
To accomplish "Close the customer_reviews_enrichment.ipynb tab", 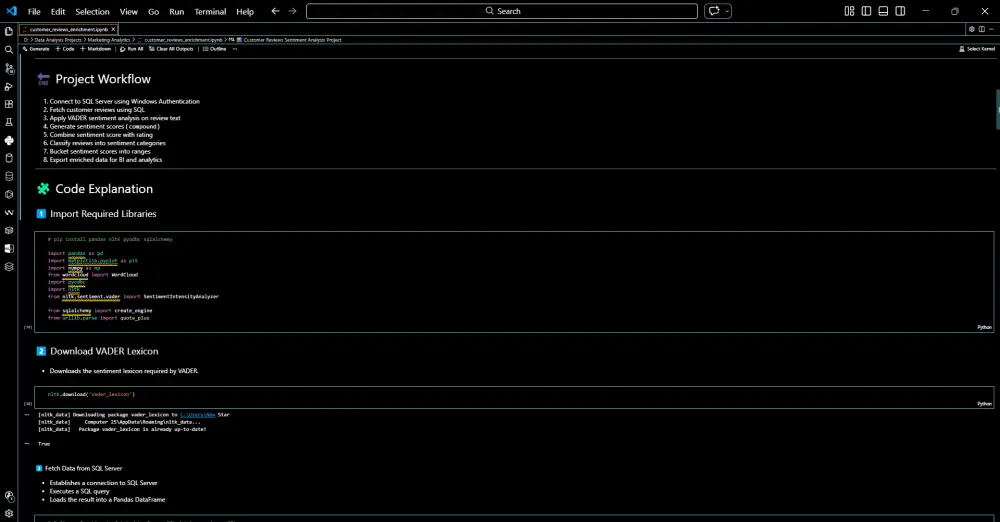I will click(x=114, y=29).
